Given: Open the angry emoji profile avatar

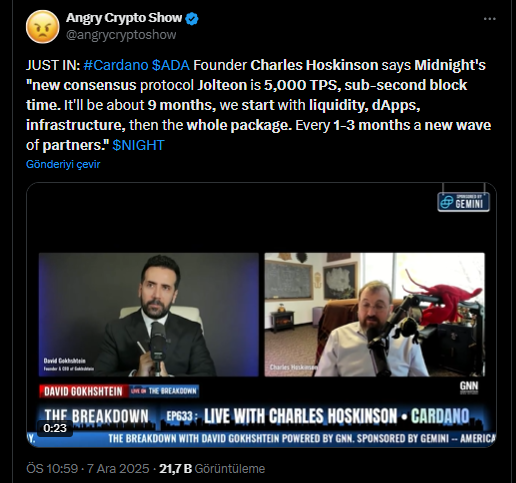Looking at the screenshot, I should click(43, 27).
